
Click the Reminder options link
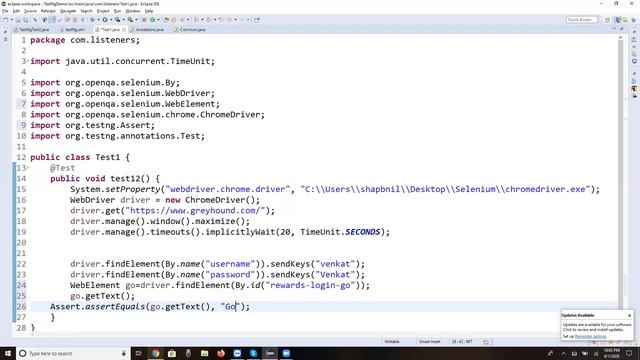pos(590,336)
